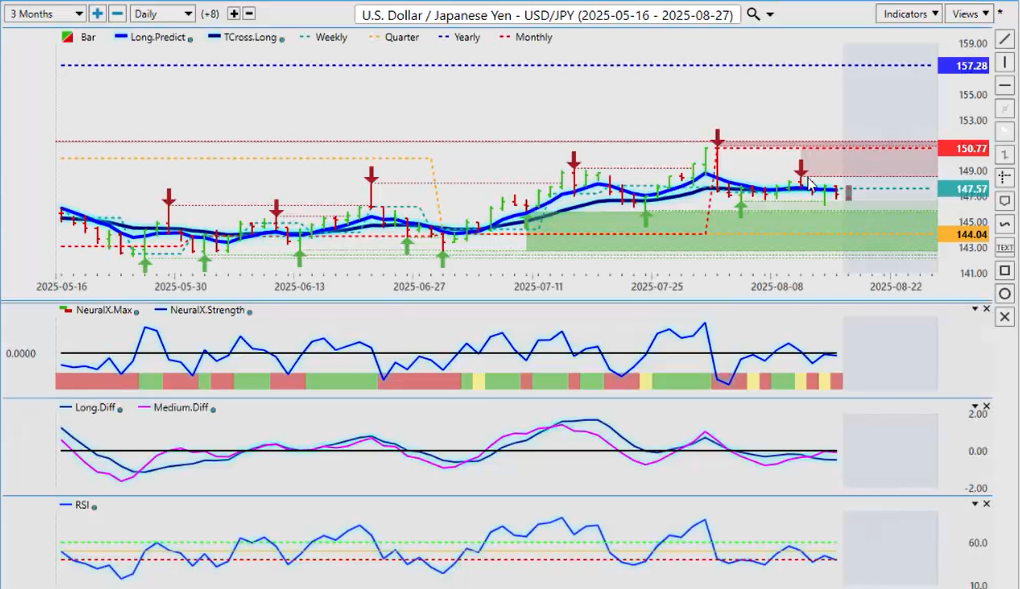The width and height of the screenshot is (1020, 589).
Task: Open the Daily interval dropdown
Action: click(162, 14)
